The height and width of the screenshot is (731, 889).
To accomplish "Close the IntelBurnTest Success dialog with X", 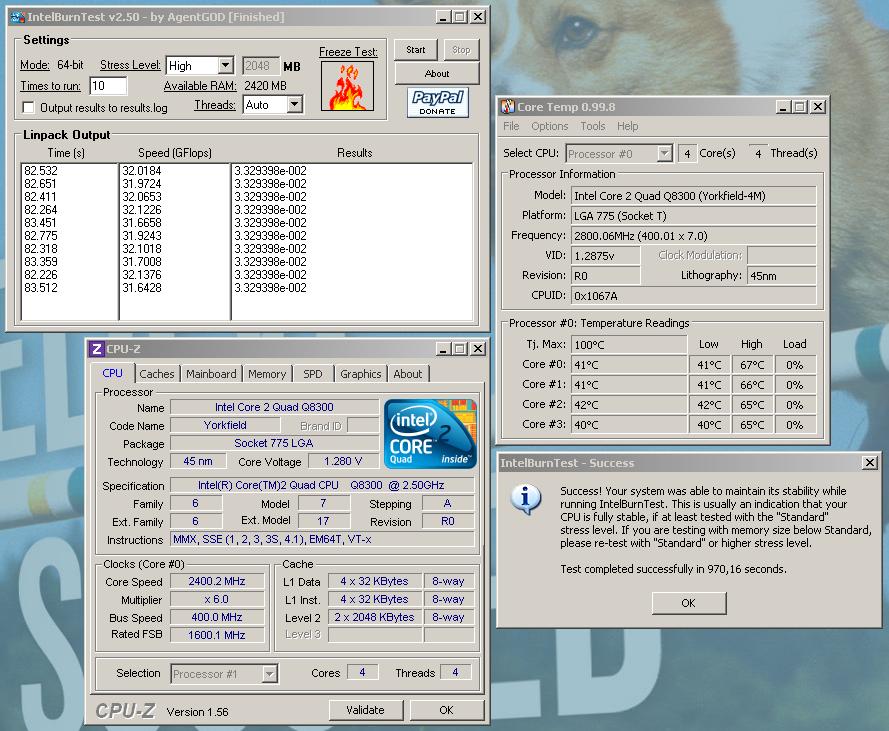I will point(870,463).
